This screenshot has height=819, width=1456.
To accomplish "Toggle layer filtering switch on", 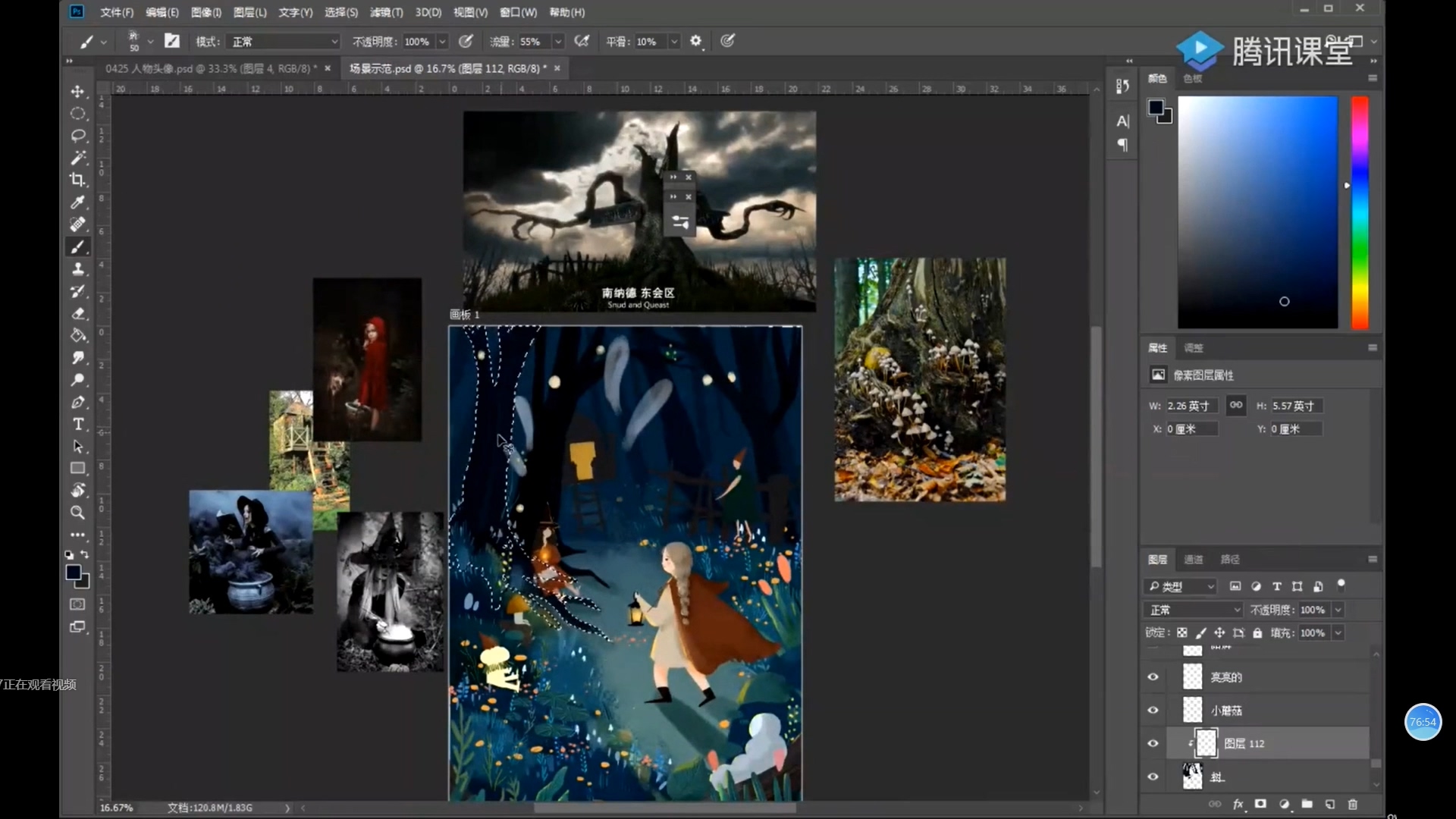I will (1341, 584).
